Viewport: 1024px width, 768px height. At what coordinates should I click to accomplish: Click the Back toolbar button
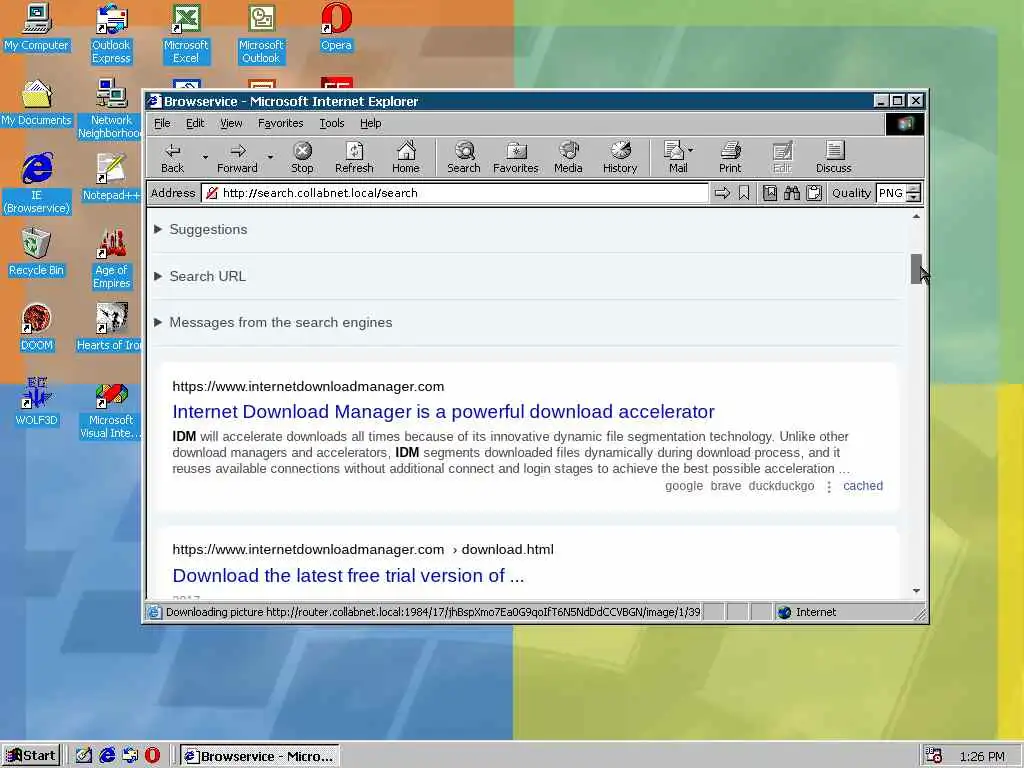pos(172,158)
